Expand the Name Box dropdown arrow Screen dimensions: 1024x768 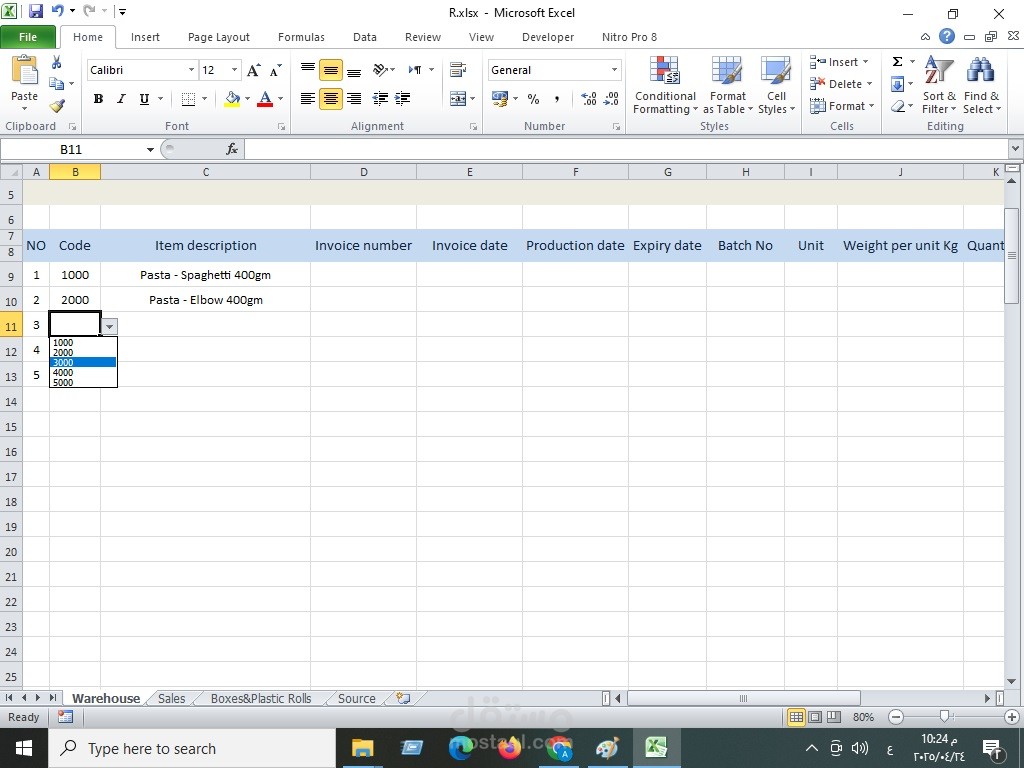pyautogui.click(x=150, y=150)
